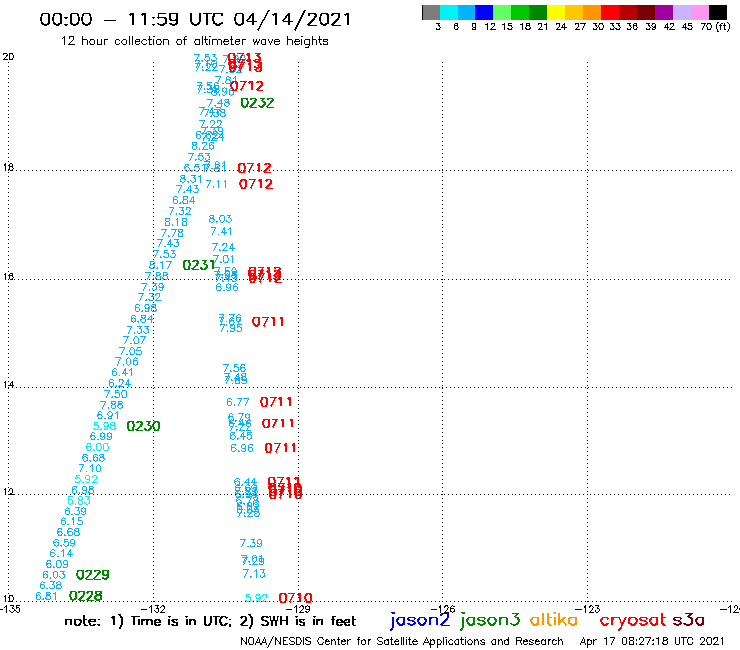The width and height of the screenshot is (740, 650).
Task: Click red '0711' beside the 6.96 value
Action: point(280,448)
